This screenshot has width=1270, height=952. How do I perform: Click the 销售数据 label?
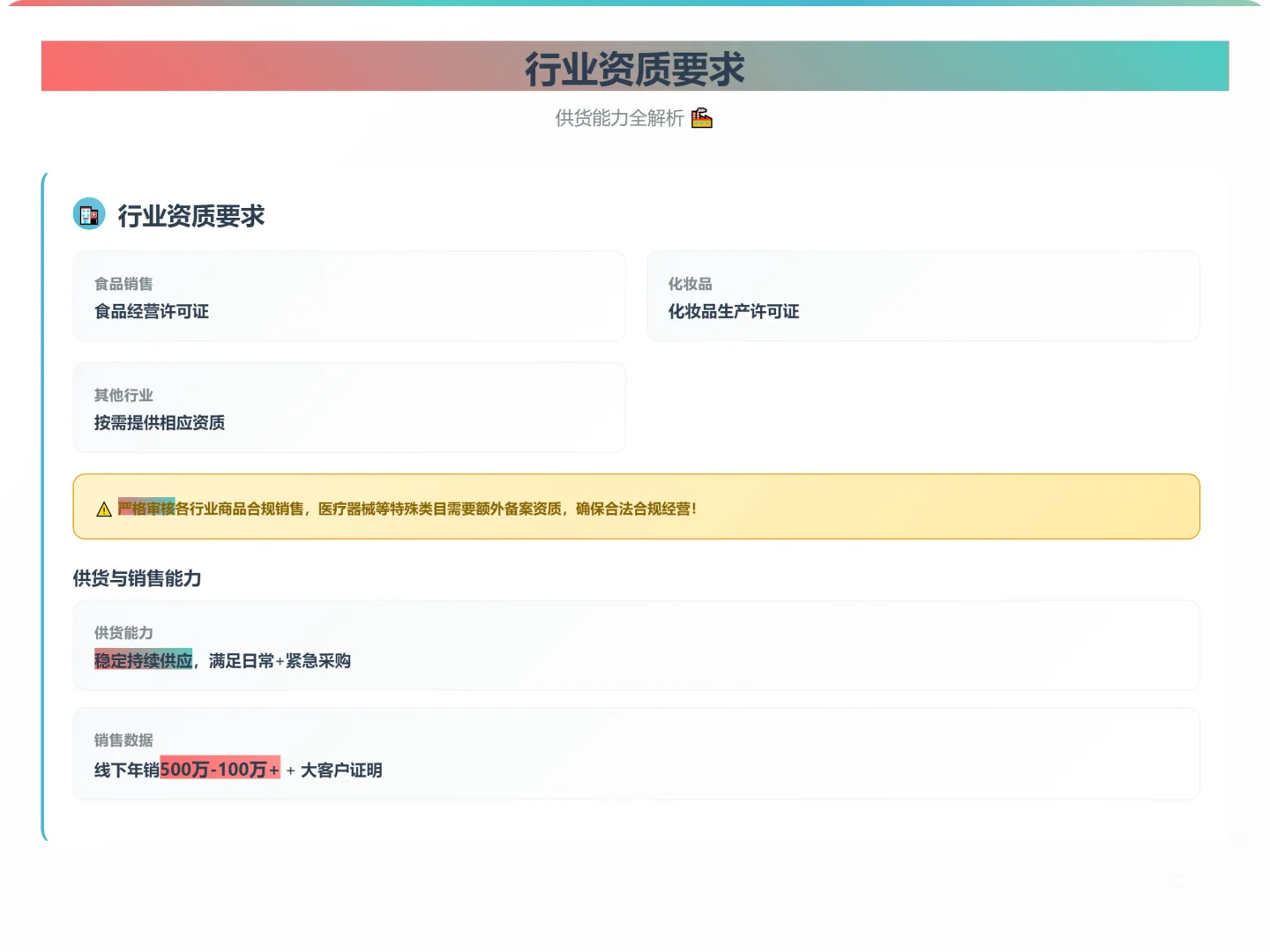point(123,740)
